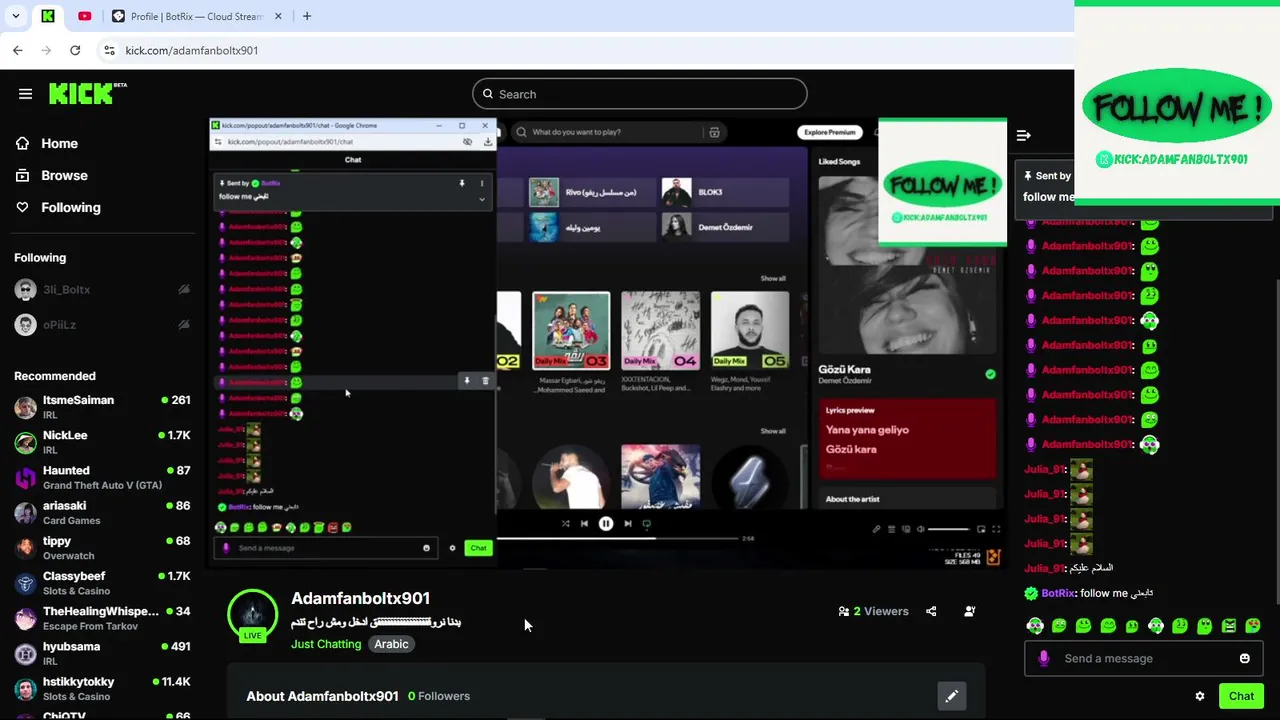Screen dimensions: 1280x720
Task: Click the browser forward arrow
Action: pyautogui.click(x=46, y=50)
